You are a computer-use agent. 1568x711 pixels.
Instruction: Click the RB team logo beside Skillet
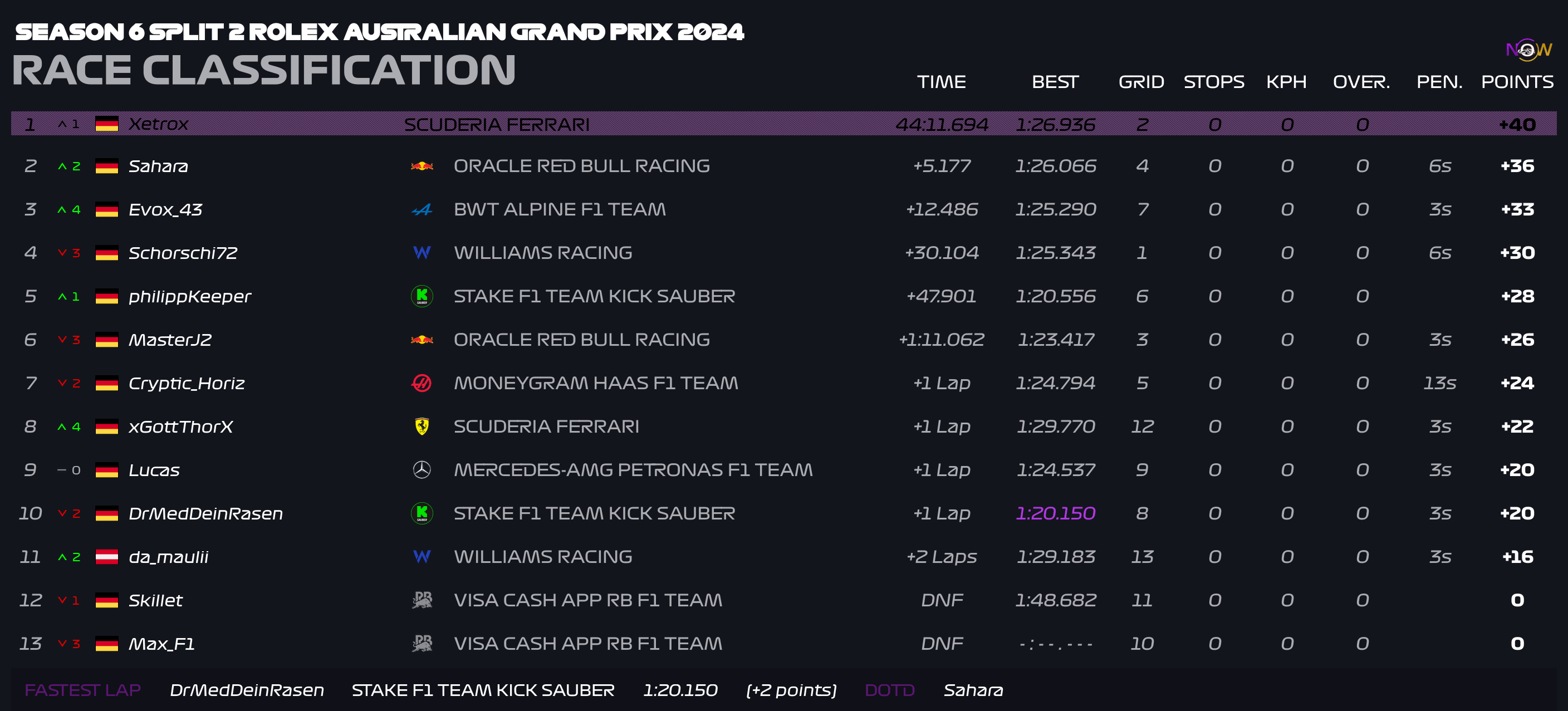point(422,600)
